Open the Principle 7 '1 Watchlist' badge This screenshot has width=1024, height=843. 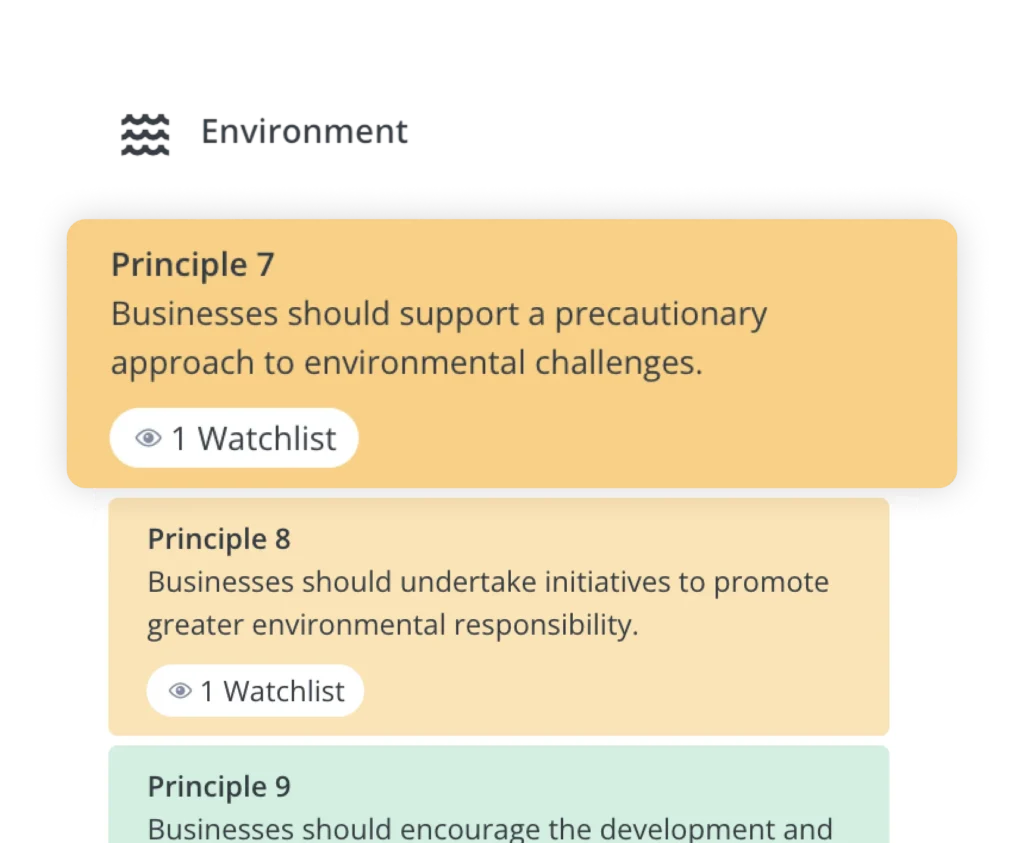(x=234, y=438)
